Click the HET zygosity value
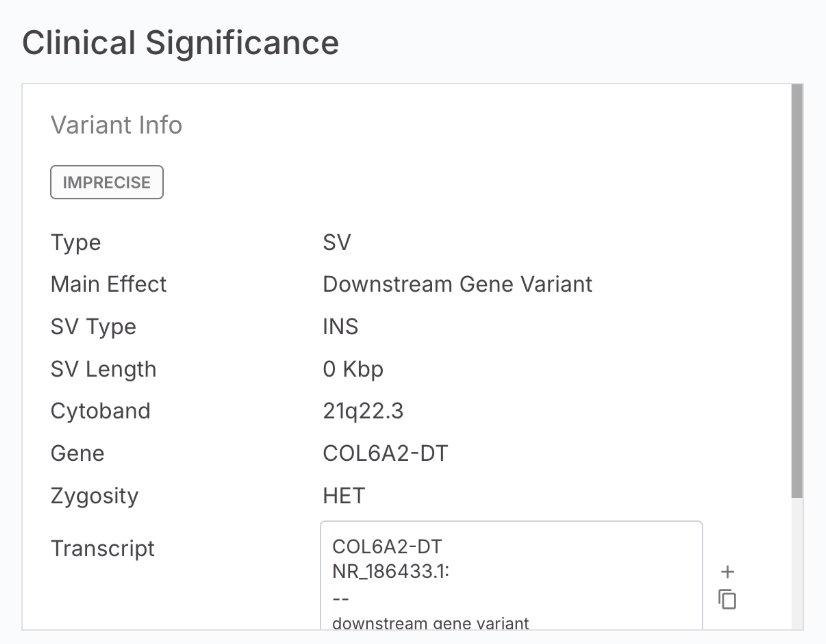826x644 pixels. click(x=343, y=496)
